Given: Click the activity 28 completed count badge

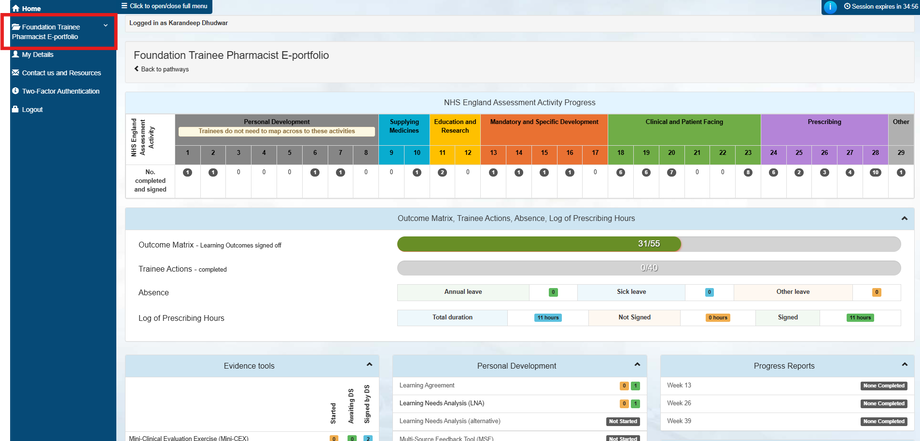Looking at the screenshot, I should coord(875,173).
